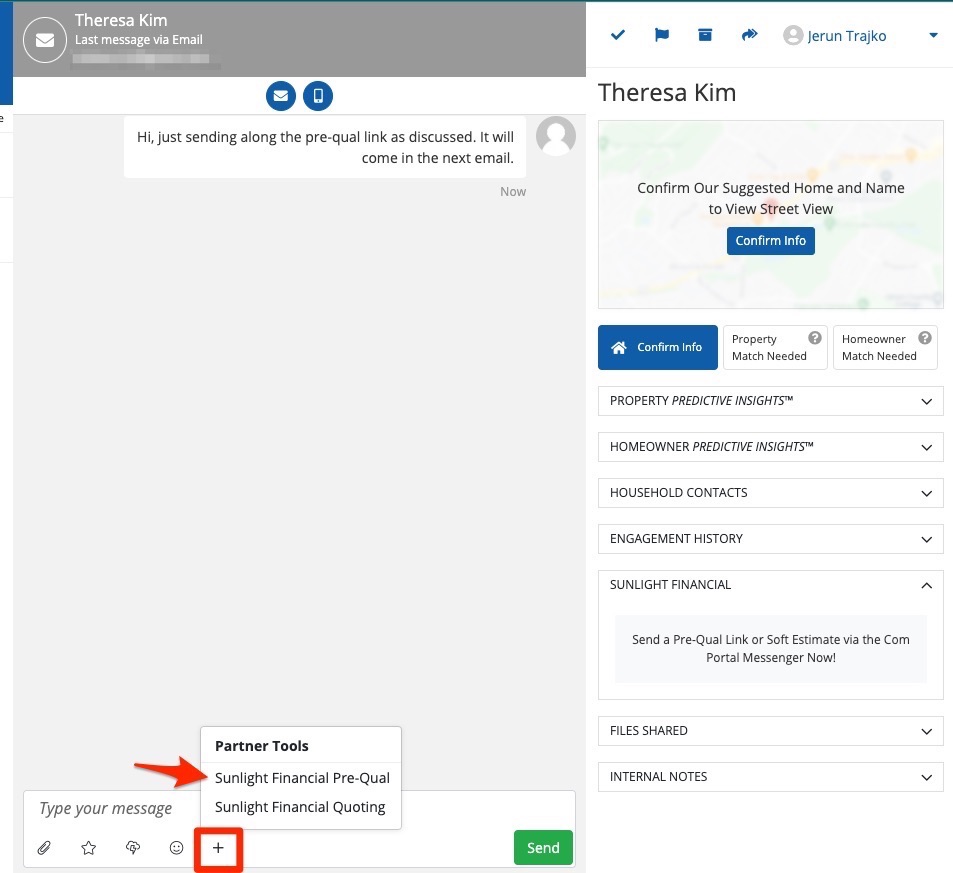Image resolution: width=953 pixels, height=873 pixels.
Task: Click Confirm Info button on the map
Action: (x=770, y=241)
